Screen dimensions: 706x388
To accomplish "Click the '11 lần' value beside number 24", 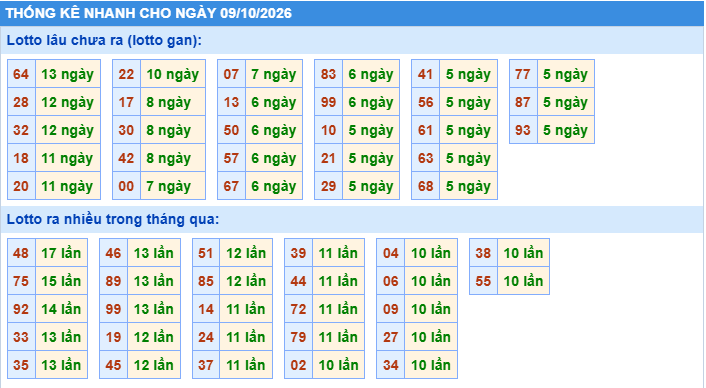I will 246,336.
